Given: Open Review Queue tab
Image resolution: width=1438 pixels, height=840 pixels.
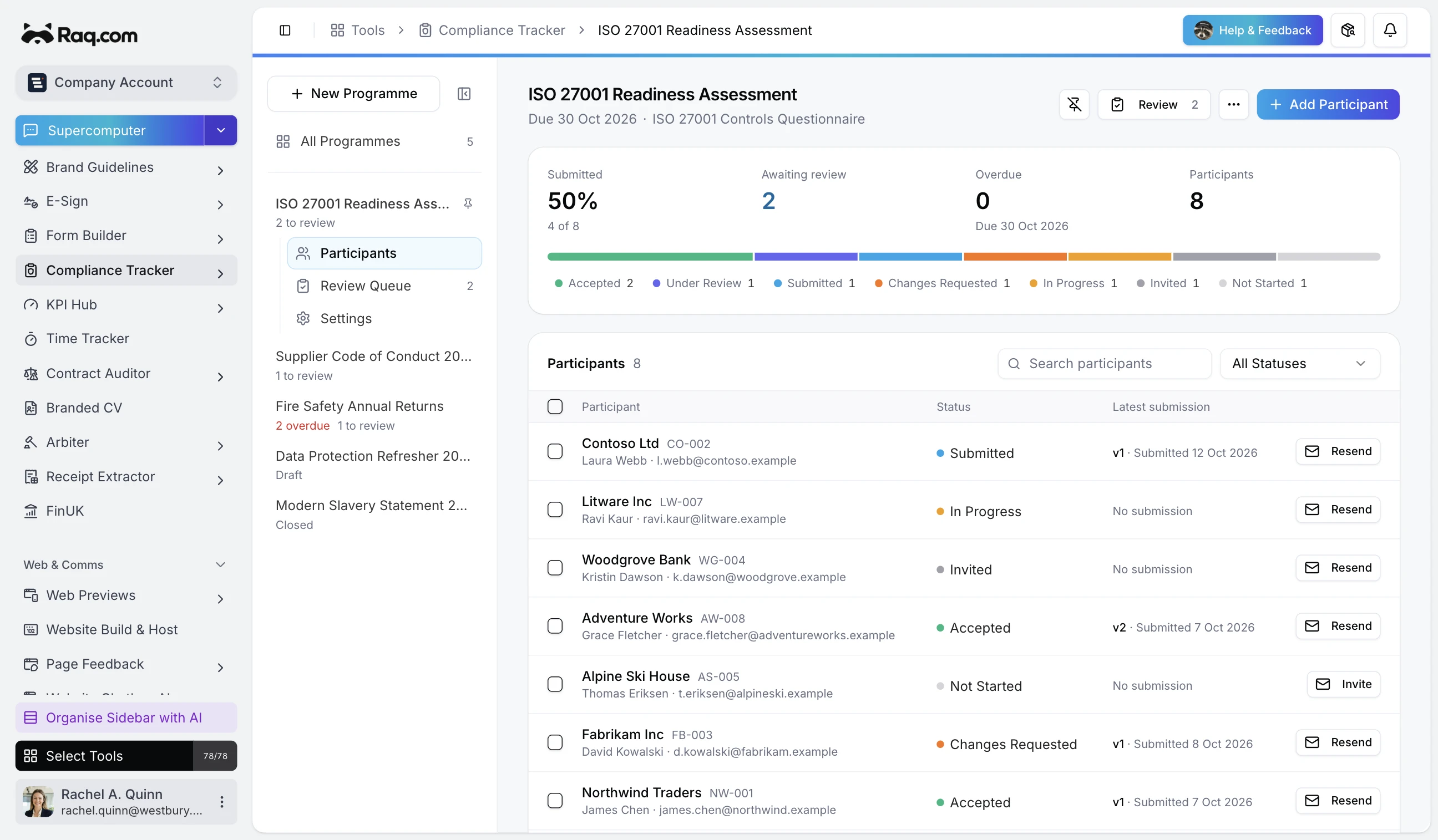Looking at the screenshot, I should click(384, 286).
